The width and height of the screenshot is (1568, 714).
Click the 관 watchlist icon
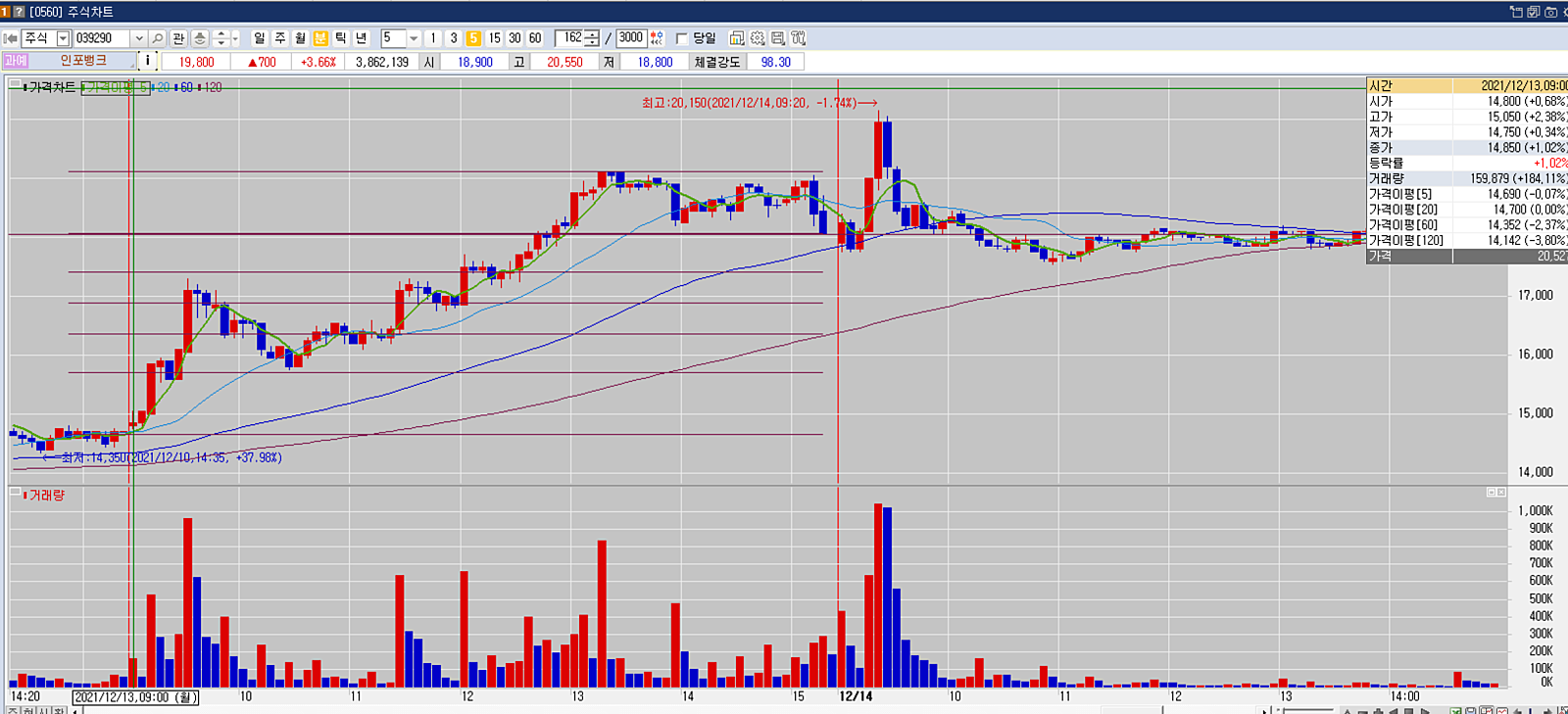(178, 38)
